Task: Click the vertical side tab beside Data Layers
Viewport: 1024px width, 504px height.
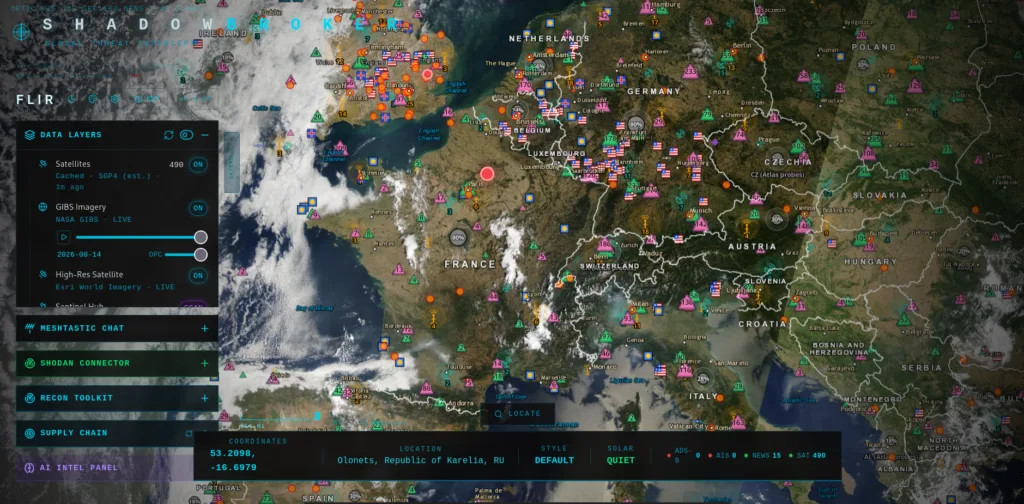Action: click(231, 163)
